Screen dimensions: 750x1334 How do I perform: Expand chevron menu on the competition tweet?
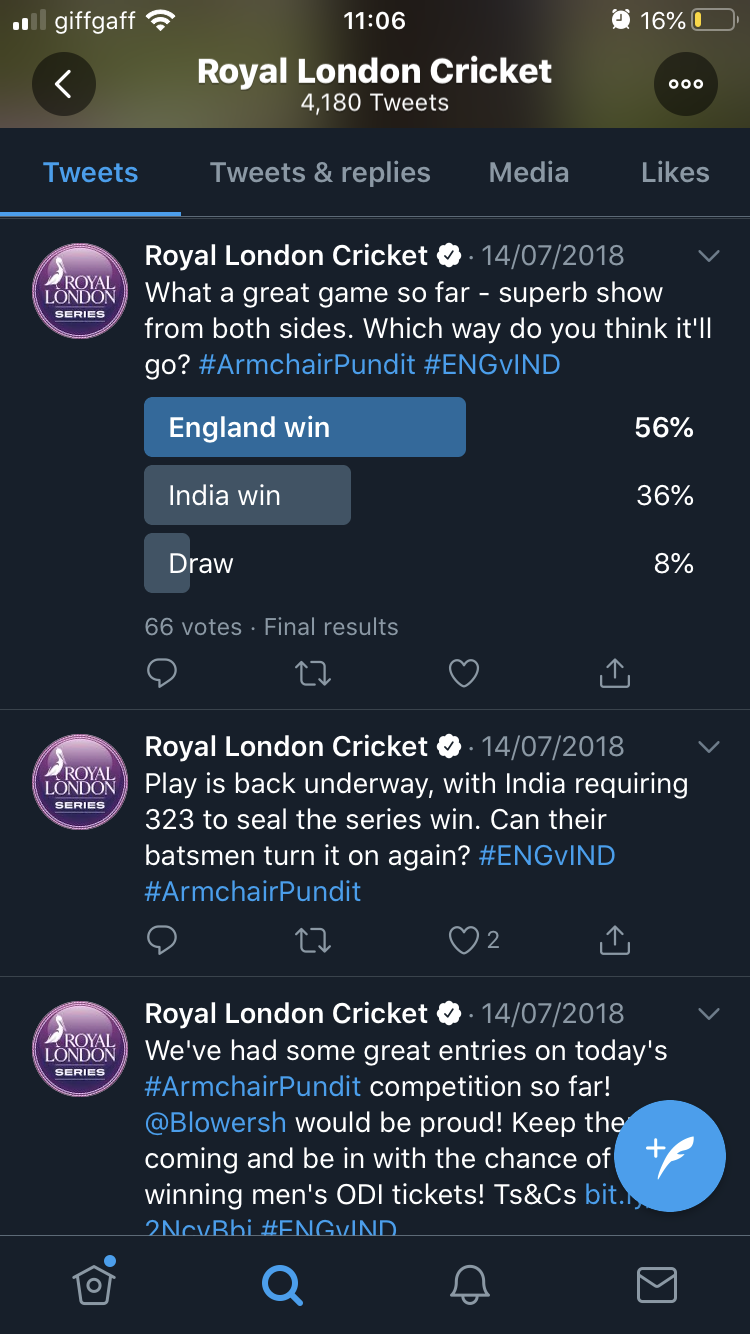(x=708, y=1014)
